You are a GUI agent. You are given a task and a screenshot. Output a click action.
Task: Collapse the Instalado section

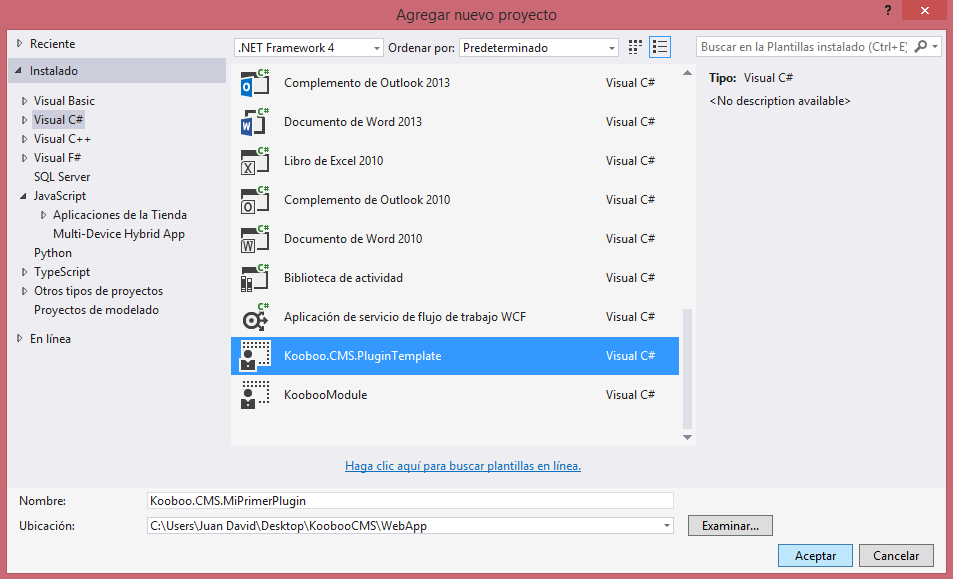tap(19, 70)
